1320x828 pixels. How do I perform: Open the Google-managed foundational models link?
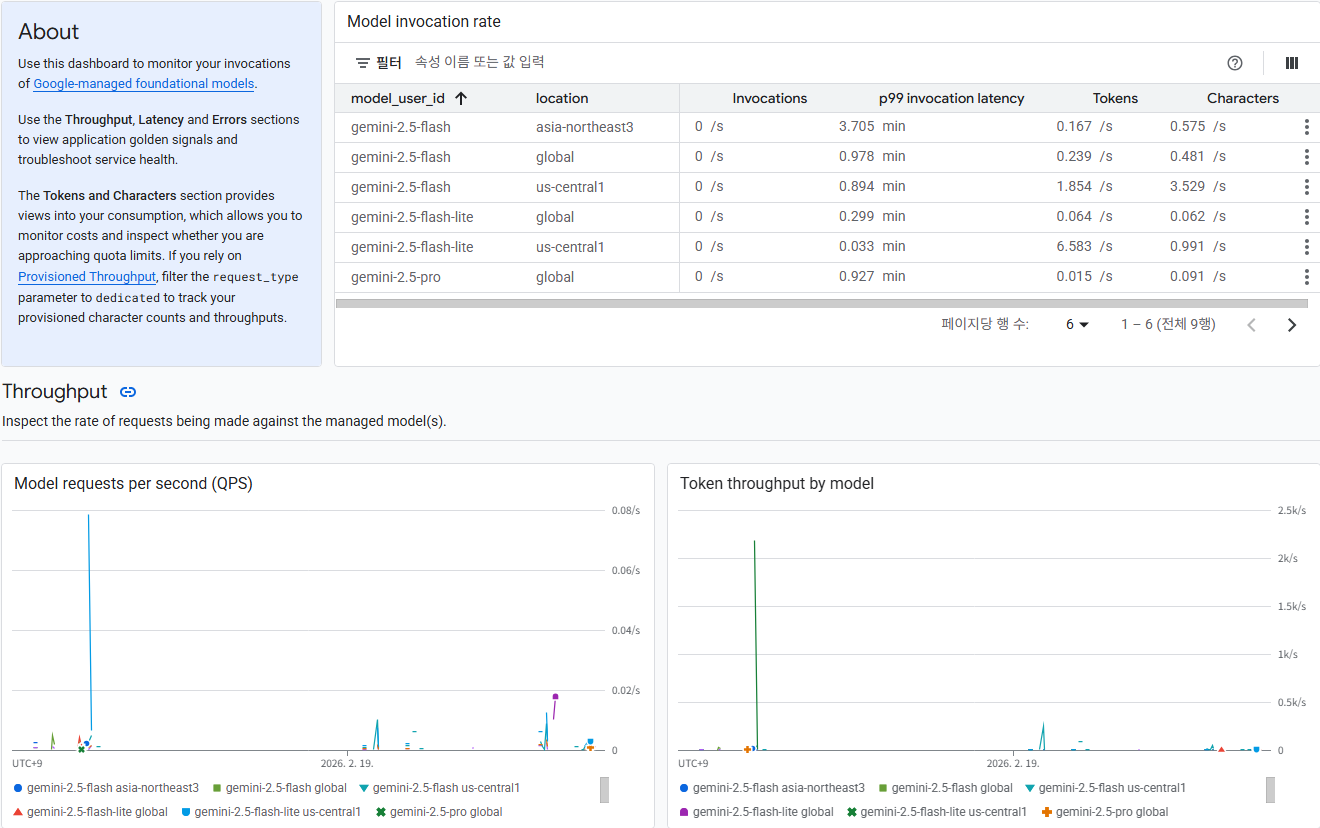[x=144, y=84]
